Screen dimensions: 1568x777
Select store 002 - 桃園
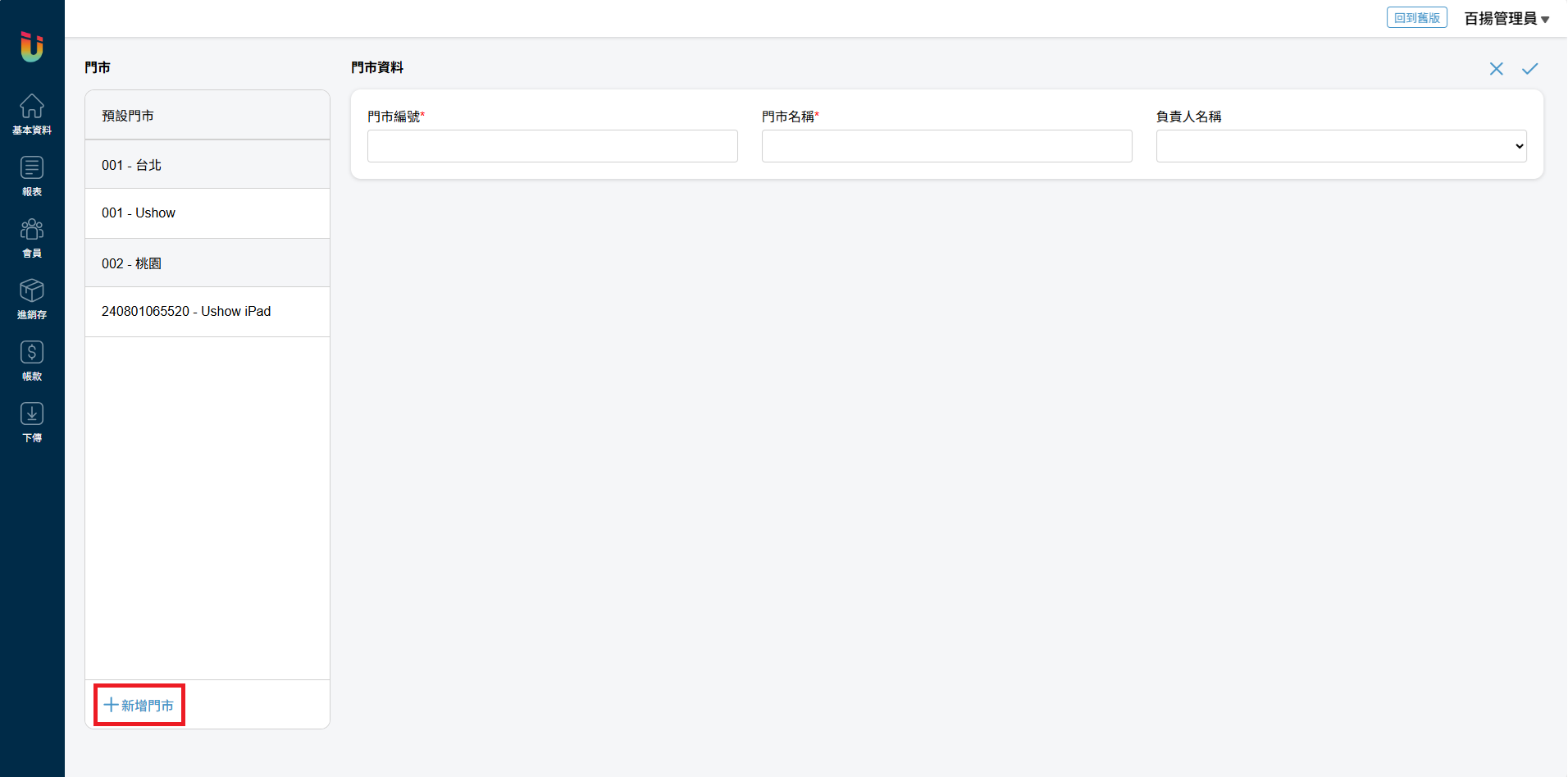(207, 263)
